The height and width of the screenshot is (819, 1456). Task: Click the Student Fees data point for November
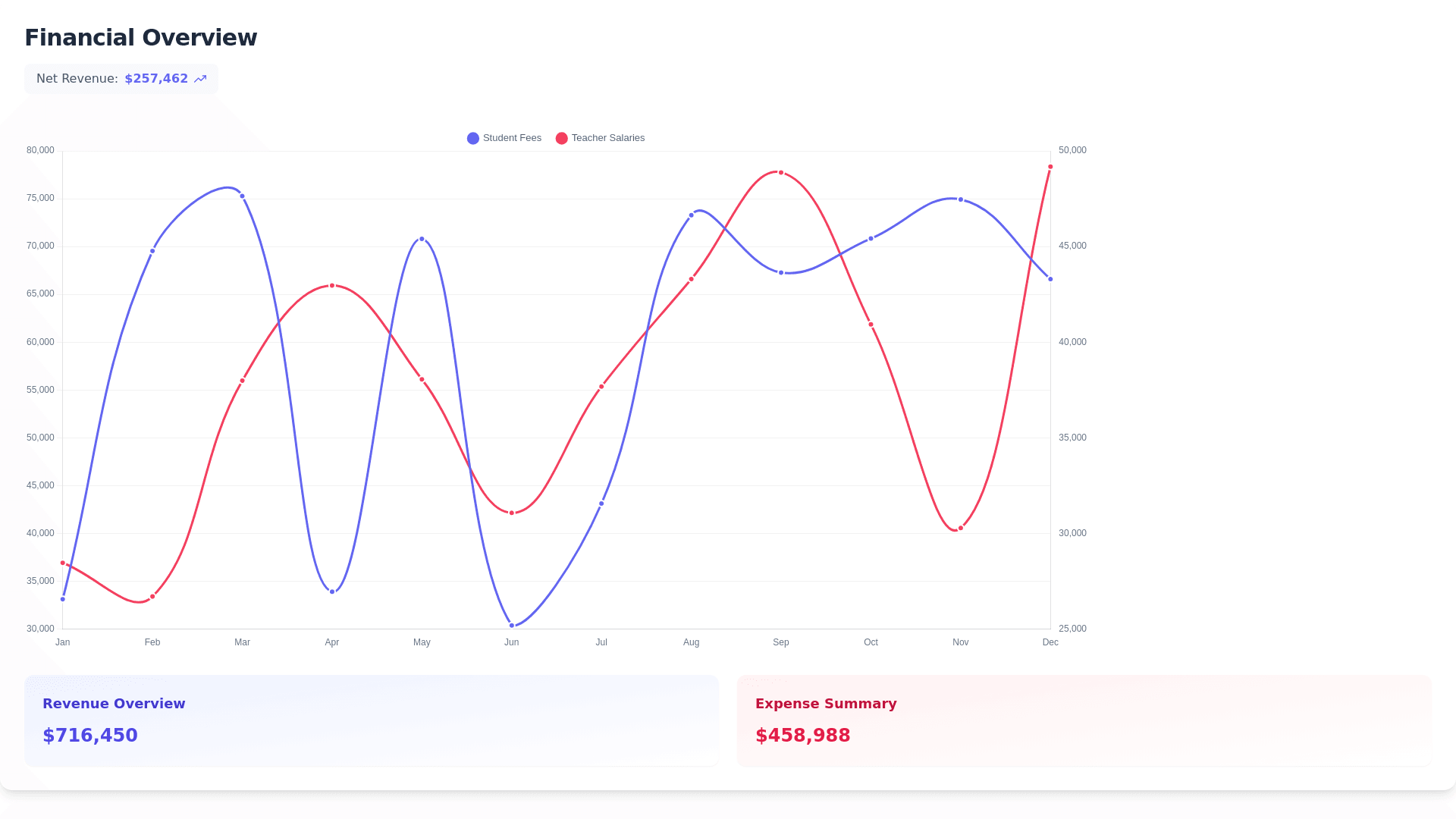[961, 200]
